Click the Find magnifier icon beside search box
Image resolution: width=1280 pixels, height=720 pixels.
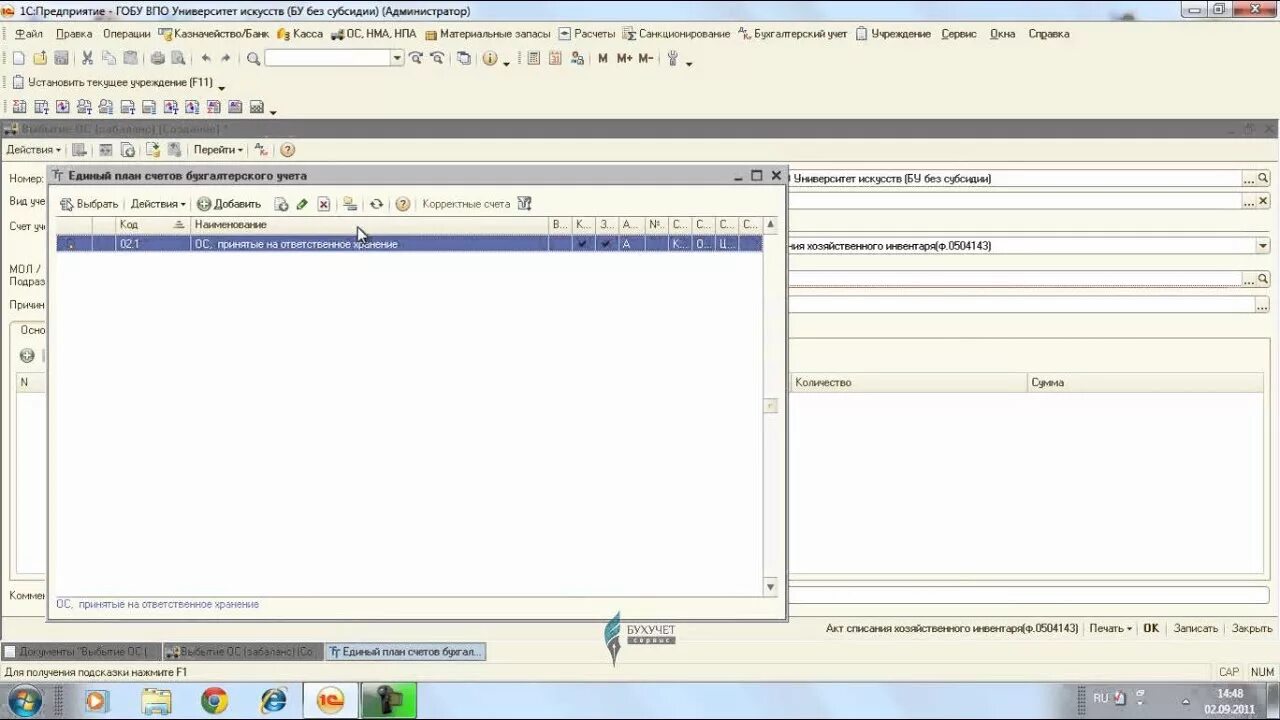point(253,58)
